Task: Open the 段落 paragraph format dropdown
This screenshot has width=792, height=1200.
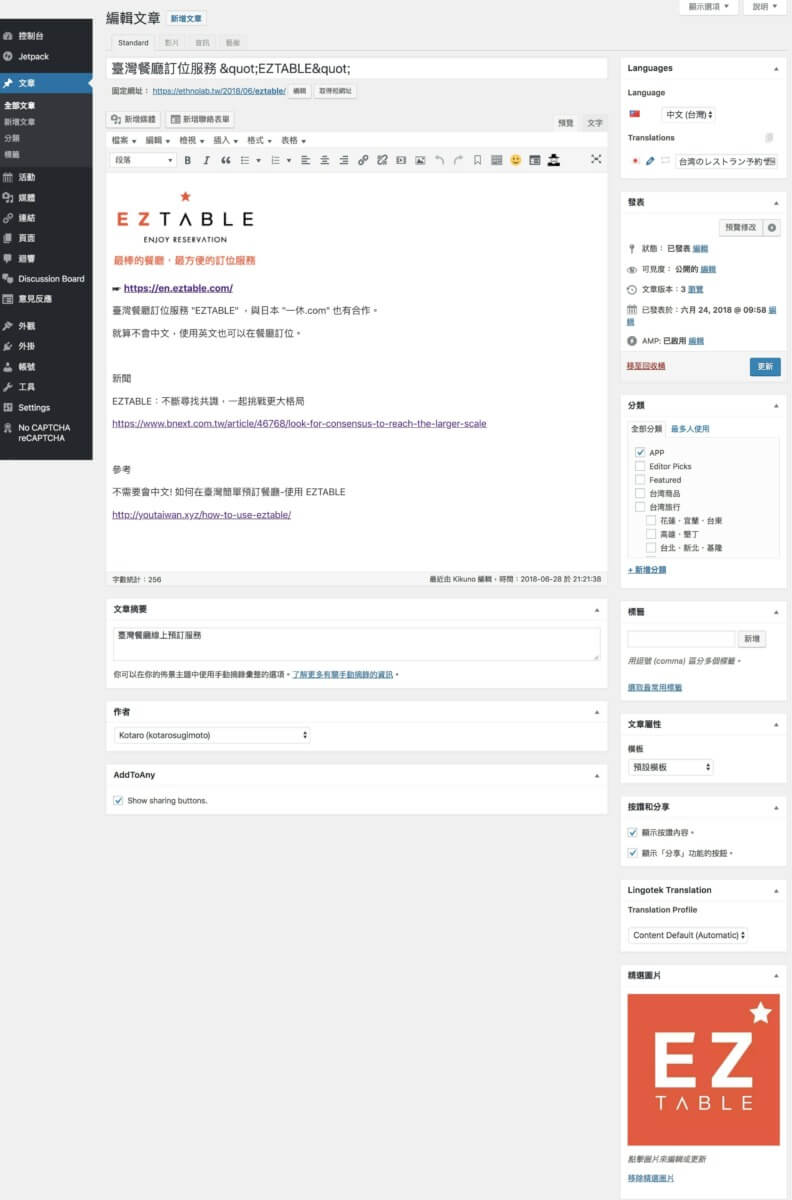Action: pyautogui.click(x=143, y=160)
